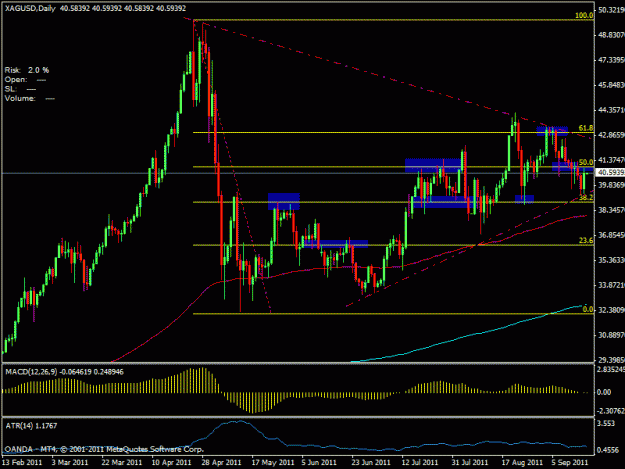
Task: Click the 5 Sep 2011 date label
Action: click(570, 463)
